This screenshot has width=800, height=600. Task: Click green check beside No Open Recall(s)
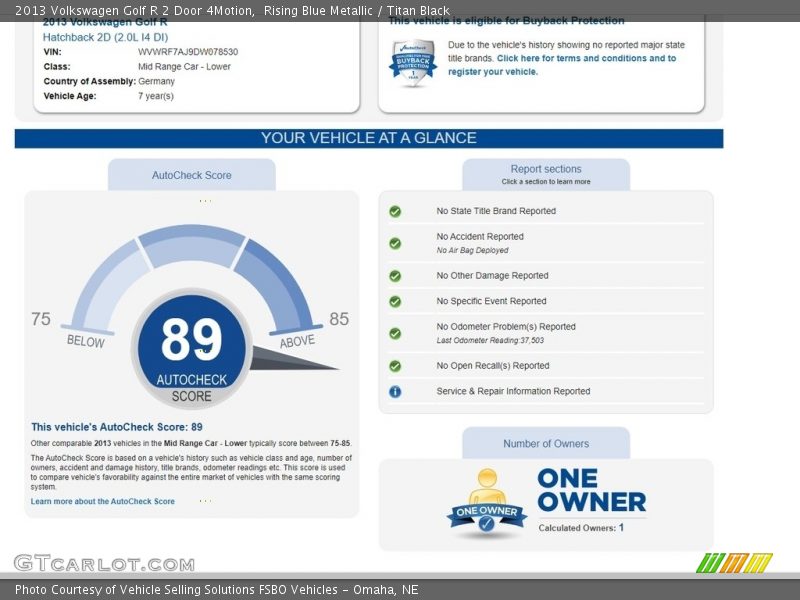(x=395, y=366)
